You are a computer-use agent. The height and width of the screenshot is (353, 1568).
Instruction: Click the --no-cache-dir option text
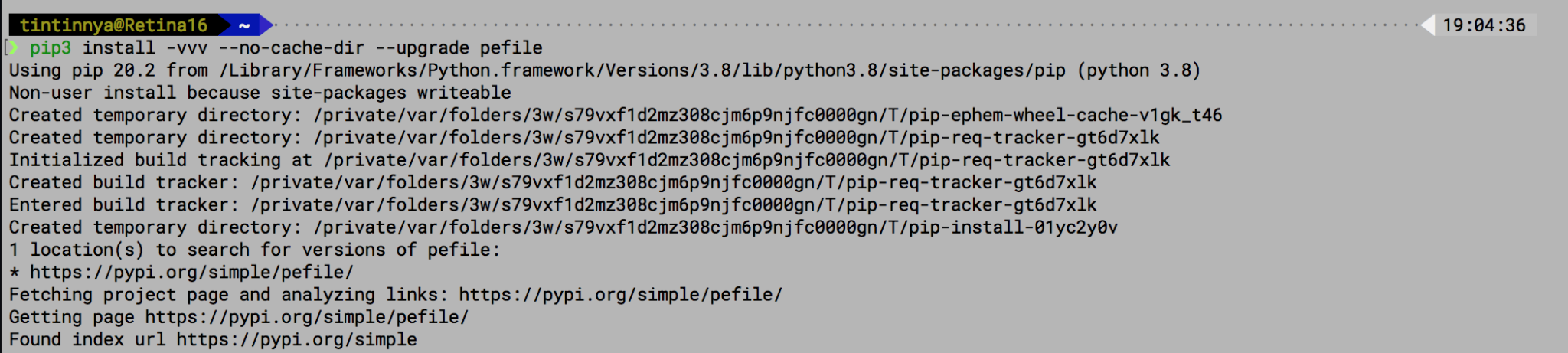pyautogui.click(x=292, y=48)
